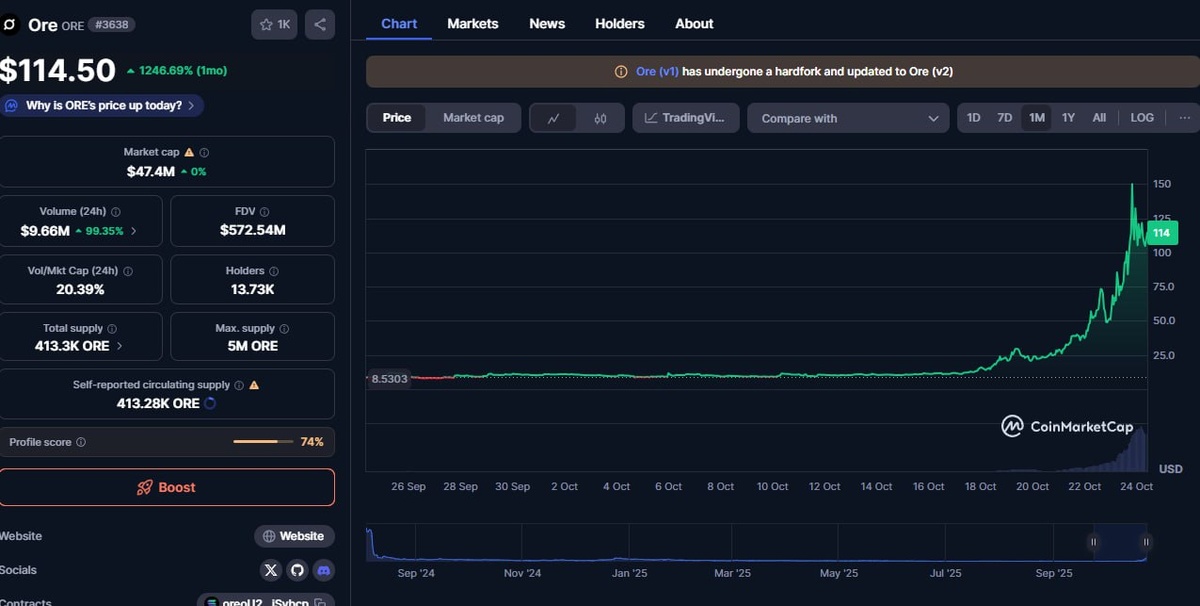Show Total supply info icon
This screenshot has height=606, width=1200.
click(112, 329)
